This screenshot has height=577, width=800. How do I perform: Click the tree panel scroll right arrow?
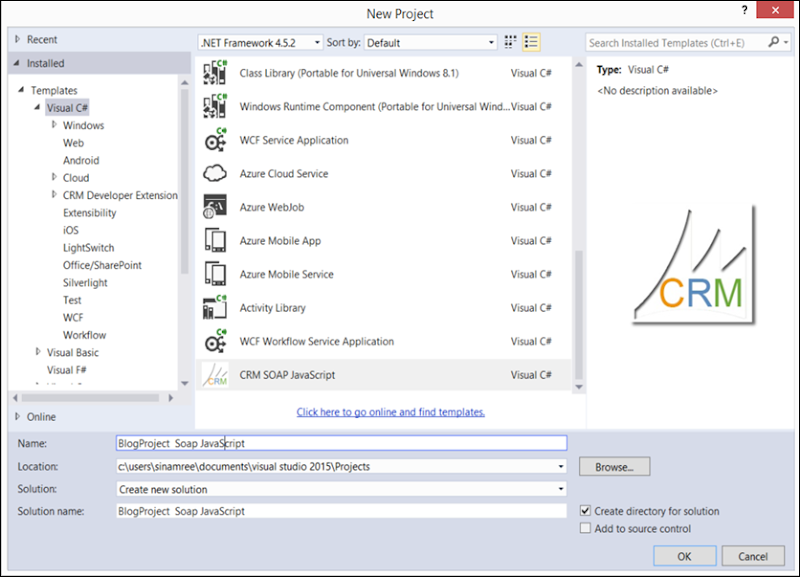(170, 397)
